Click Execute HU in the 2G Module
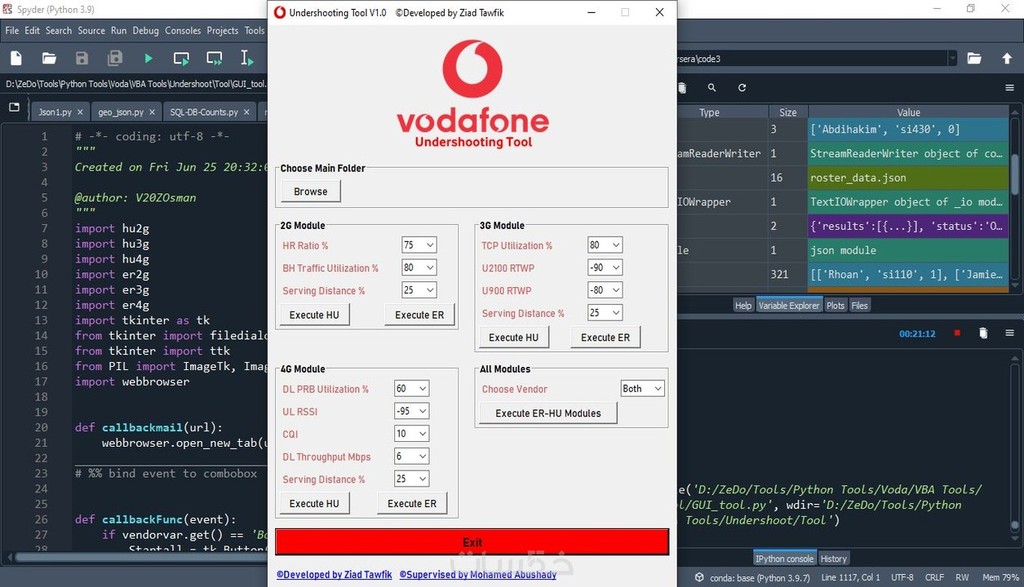Image resolution: width=1024 pixels, height=587 pixels. (x=314, y=315)
